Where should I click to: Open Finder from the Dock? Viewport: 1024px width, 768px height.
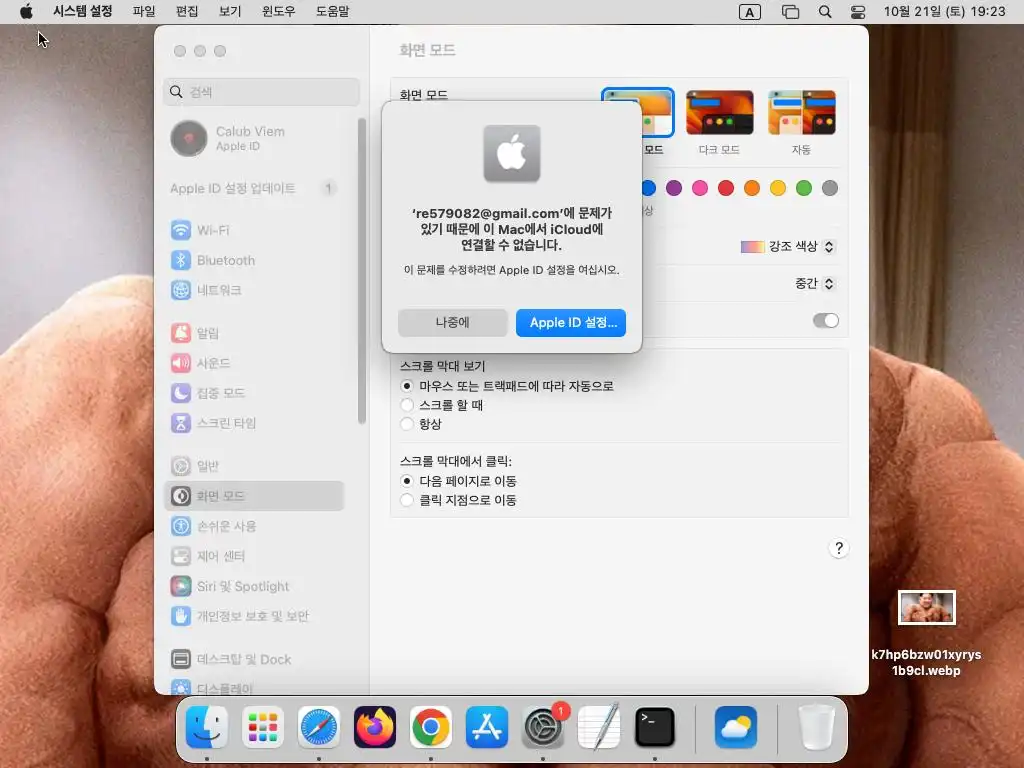(x=206, y=727)
